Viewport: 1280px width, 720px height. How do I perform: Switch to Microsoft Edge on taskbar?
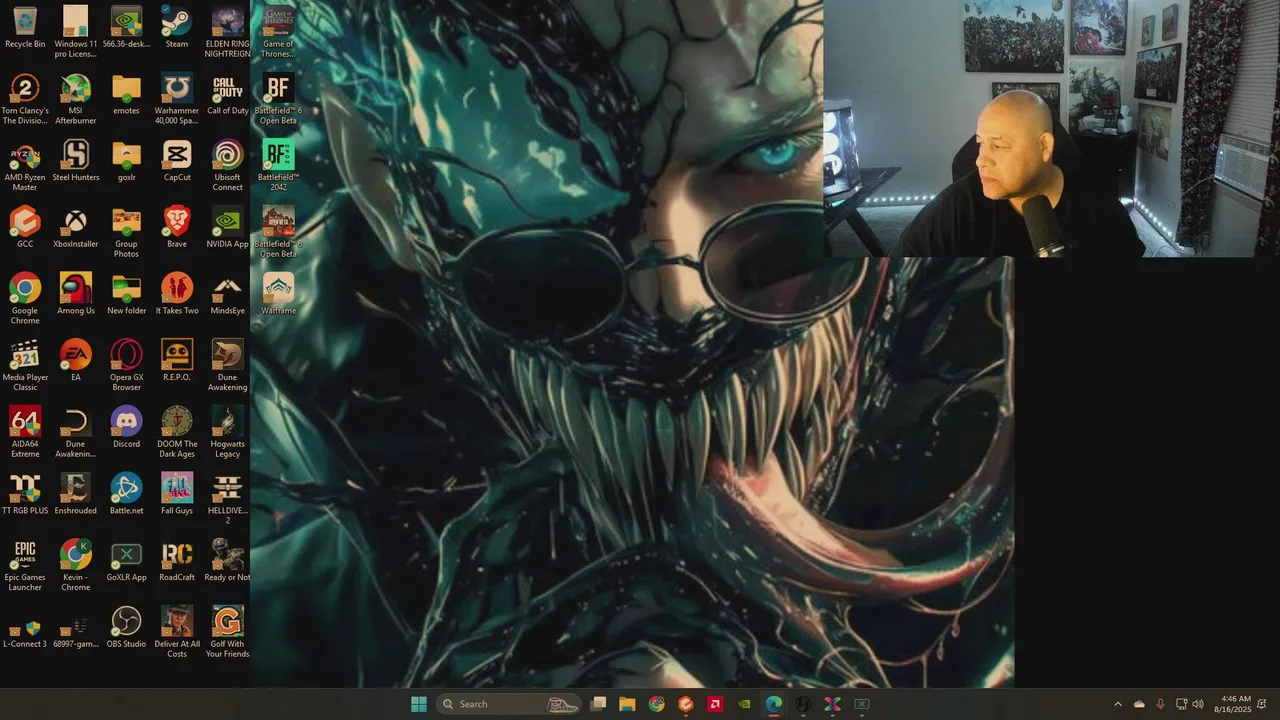(x=774, y=704)
